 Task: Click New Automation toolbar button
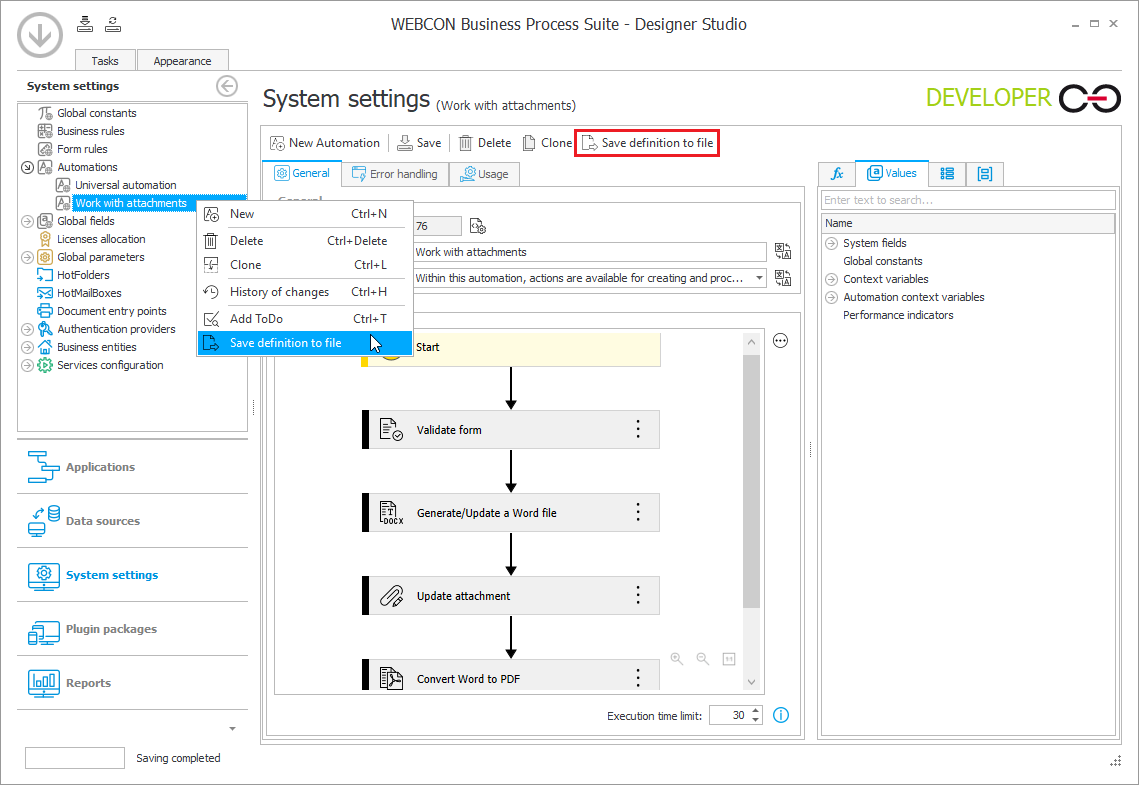click(x=325, y=143)
